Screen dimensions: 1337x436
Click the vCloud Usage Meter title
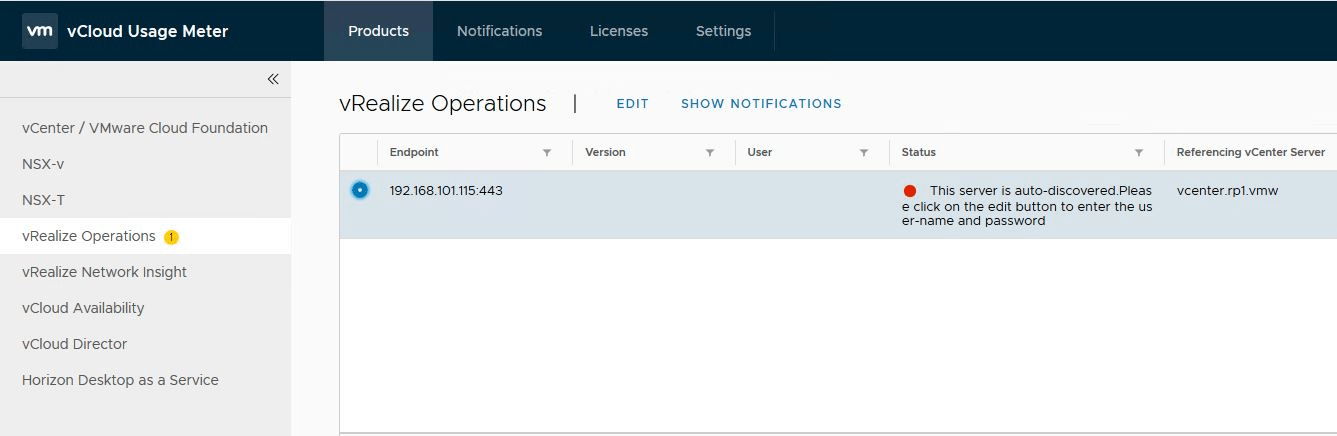(x=147, y=31)
